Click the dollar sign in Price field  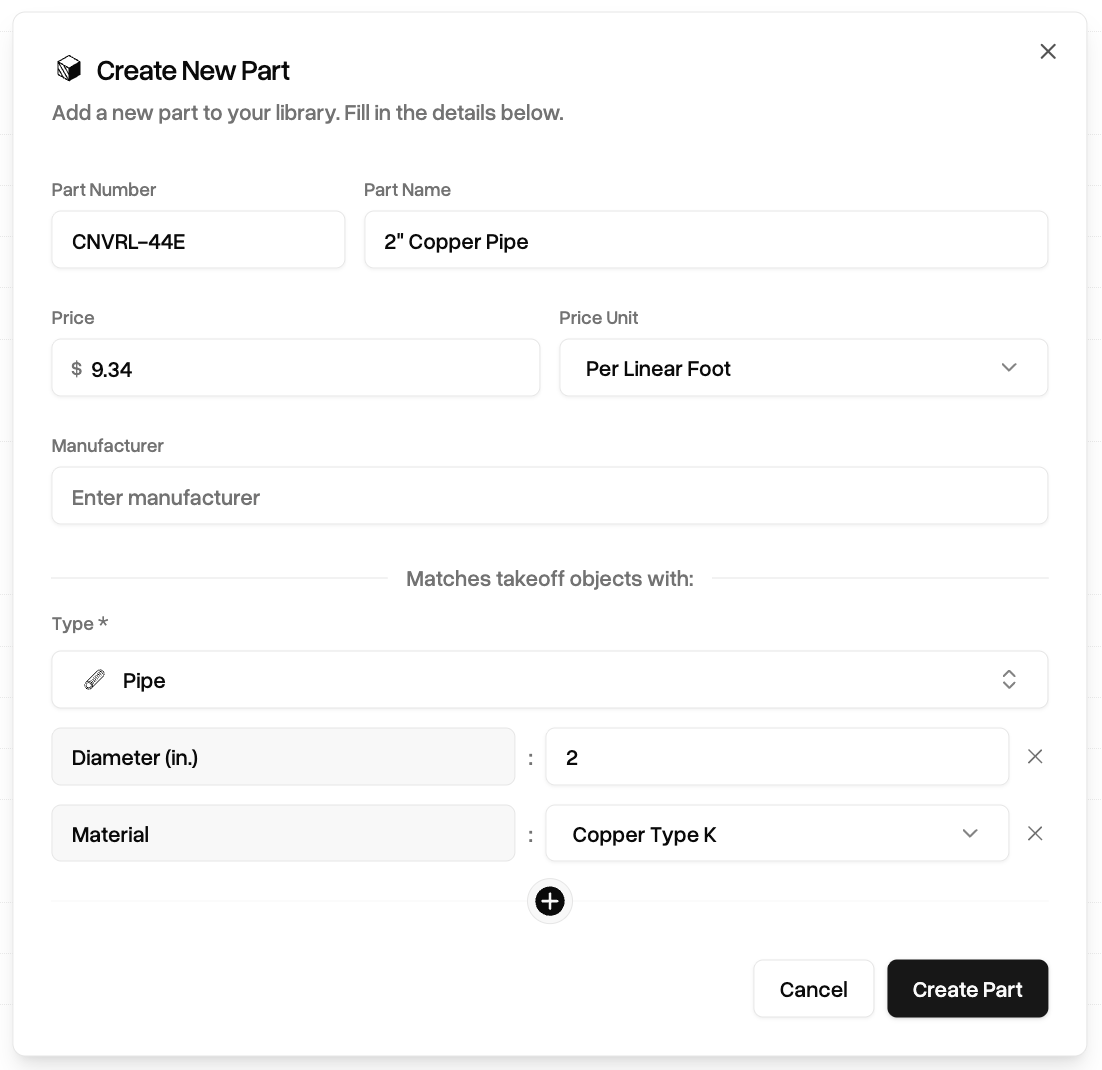[77, 368]
